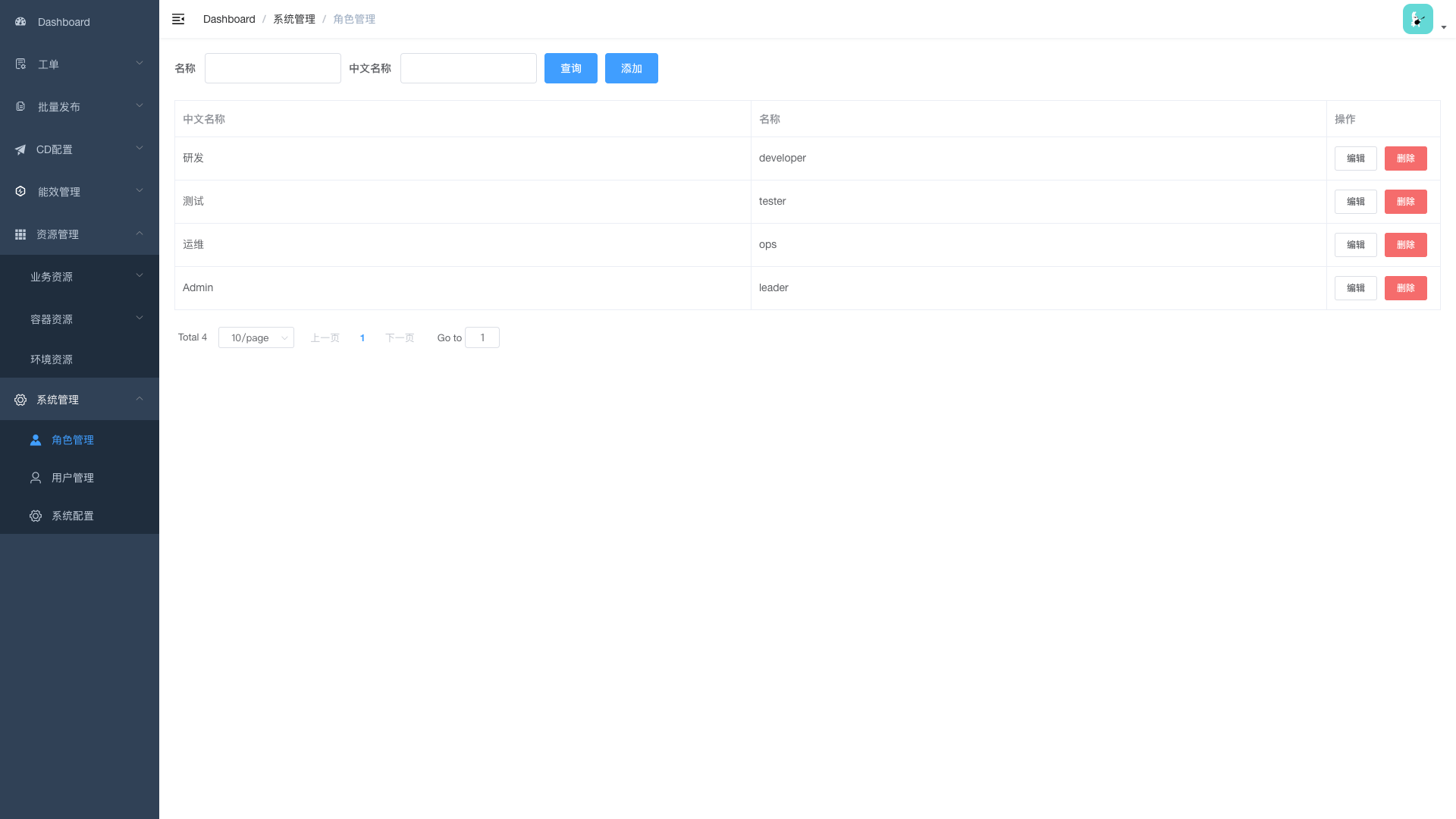Click the 用户管理 person icon
This screenshot has height=819, width=1456.
click(36, 478)
